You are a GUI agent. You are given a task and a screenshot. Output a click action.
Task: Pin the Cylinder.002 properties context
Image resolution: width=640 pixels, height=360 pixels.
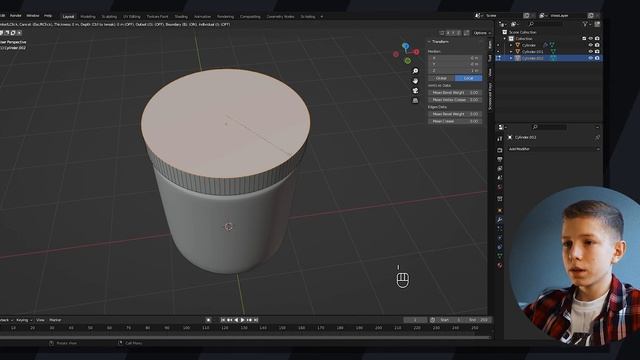point(597,137)
